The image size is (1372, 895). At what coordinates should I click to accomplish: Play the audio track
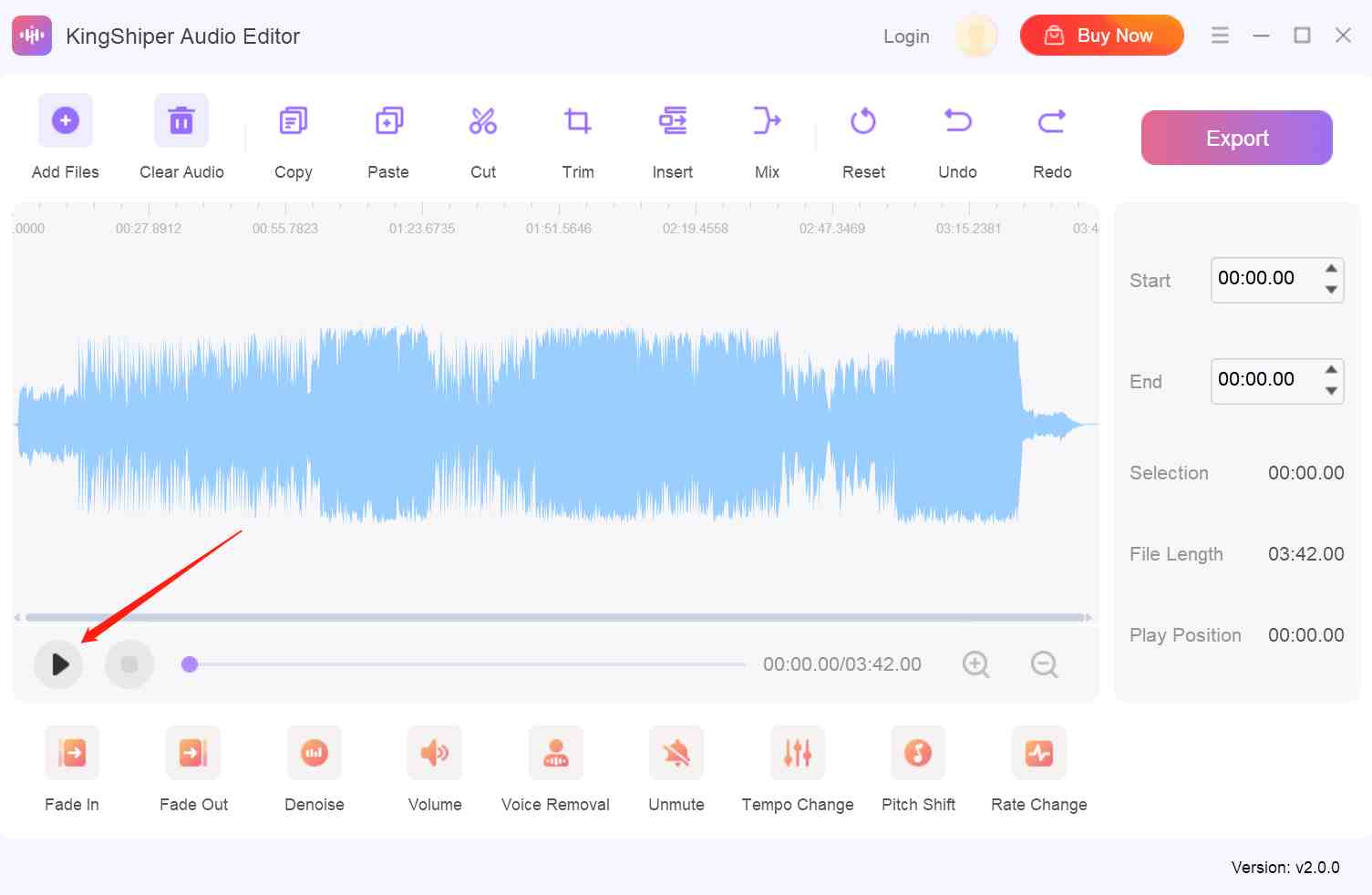(x=59, y=664)
